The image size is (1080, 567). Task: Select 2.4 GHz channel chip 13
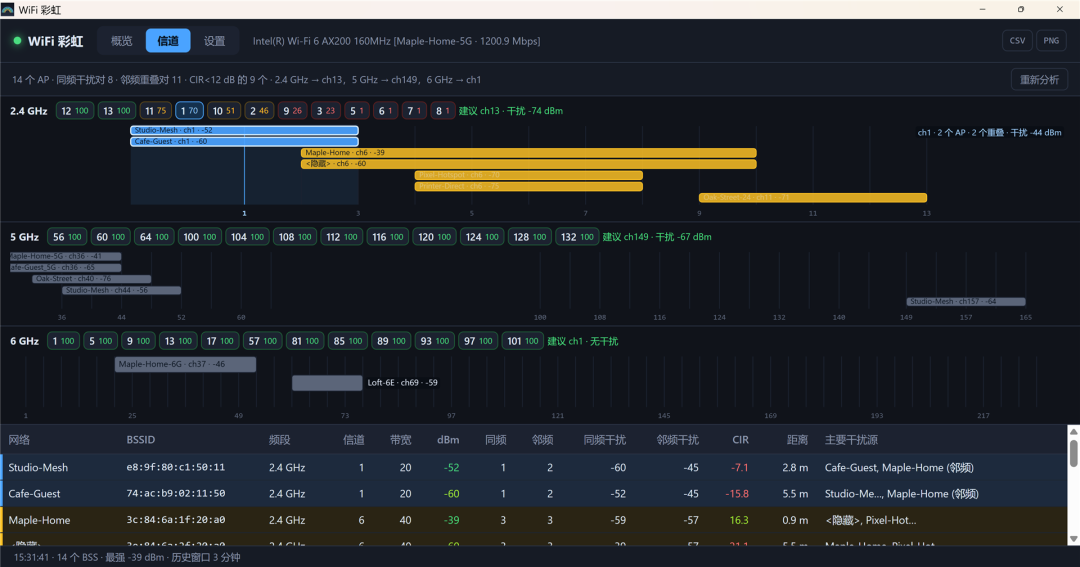[116, 111]
